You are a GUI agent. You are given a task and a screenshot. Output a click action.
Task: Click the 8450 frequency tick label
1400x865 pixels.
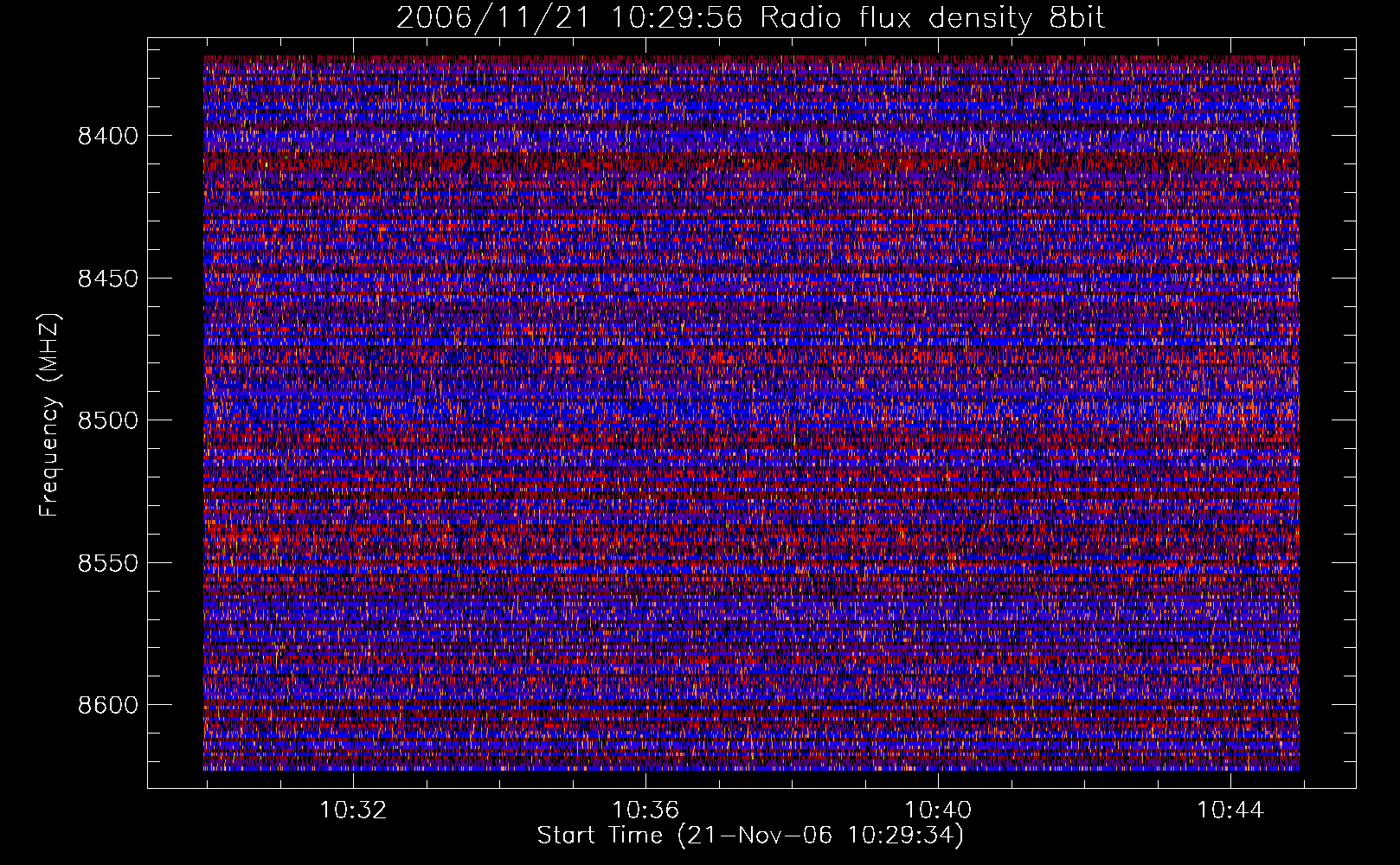coord(108,279)
